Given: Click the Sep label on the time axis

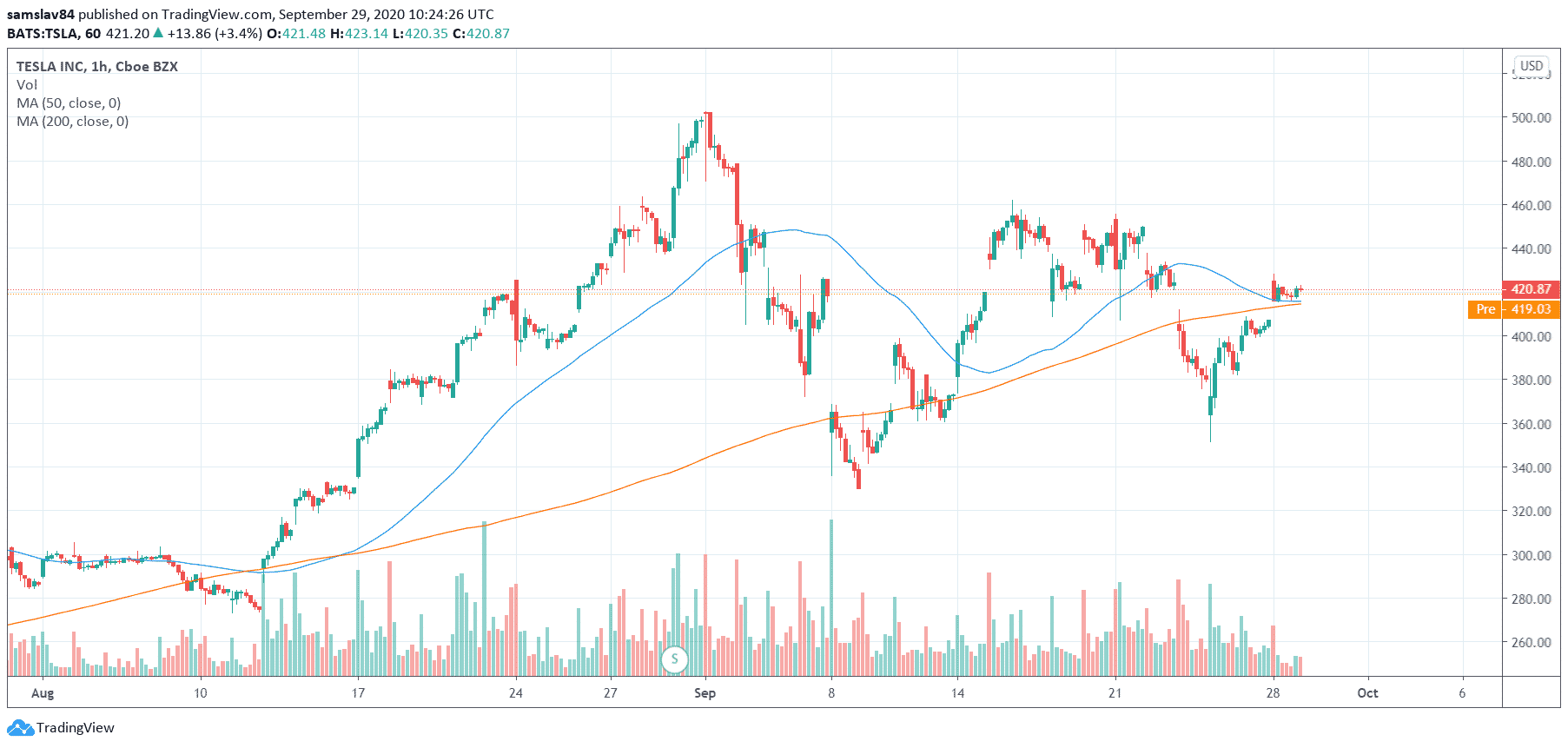Looking at the screenshot, I should pyautogui.click(x=705, y=692).
